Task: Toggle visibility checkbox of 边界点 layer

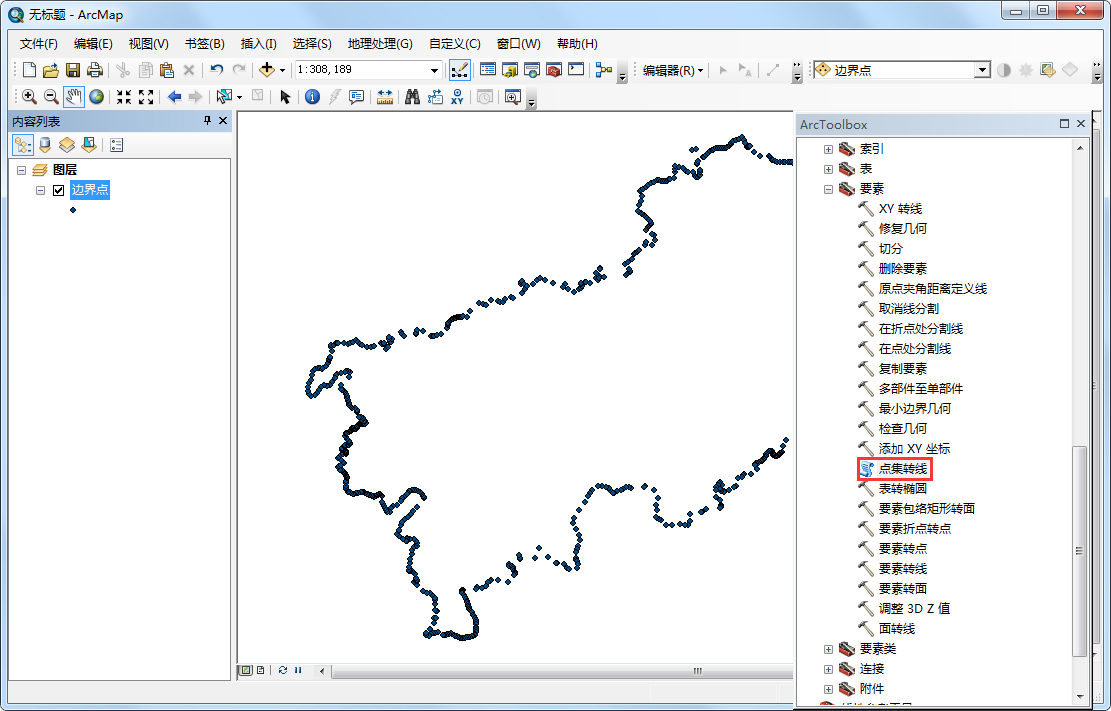Action: pyautogui.click(x=56, y=189)
